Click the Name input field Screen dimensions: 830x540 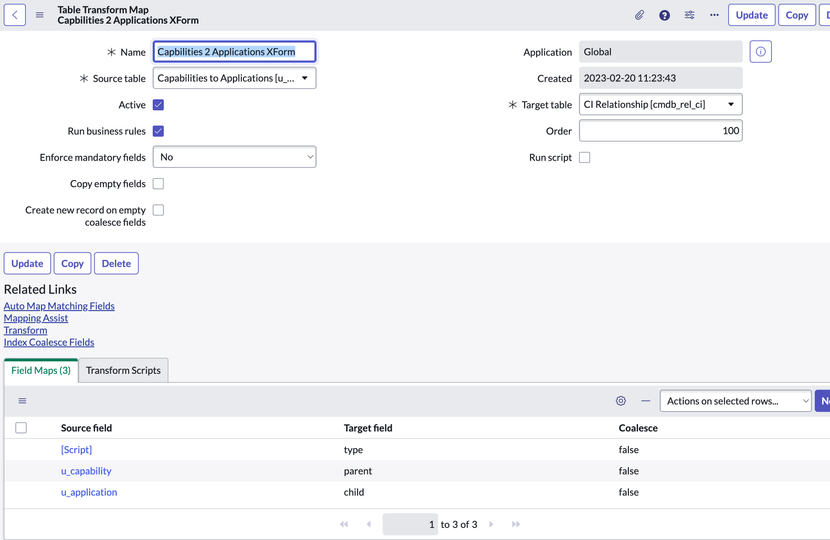(x=234, y=52)
